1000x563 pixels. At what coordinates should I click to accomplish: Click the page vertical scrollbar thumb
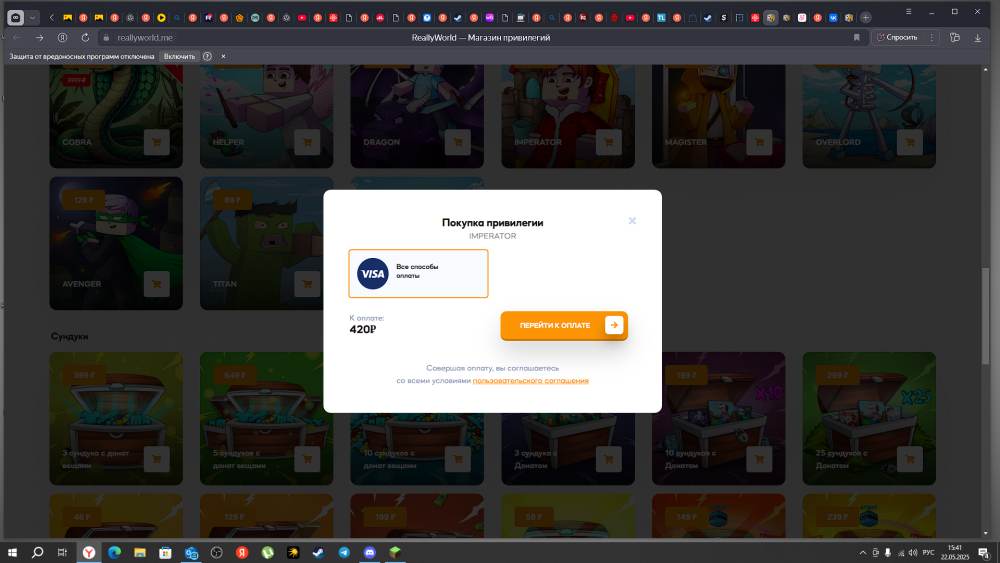click(985, 316)
